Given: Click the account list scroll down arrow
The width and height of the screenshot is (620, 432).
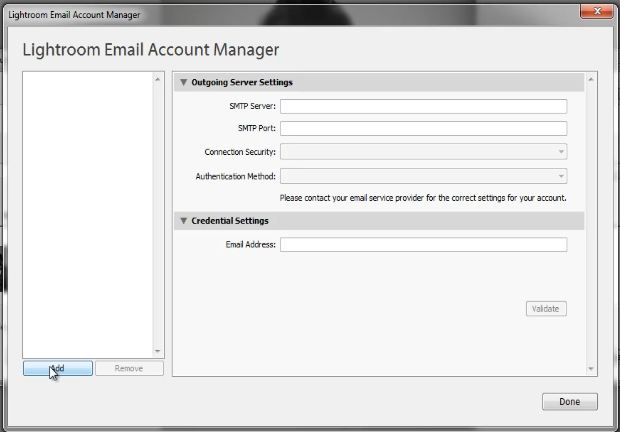Looking at the screenshot, I should click(x=157, y=351).
